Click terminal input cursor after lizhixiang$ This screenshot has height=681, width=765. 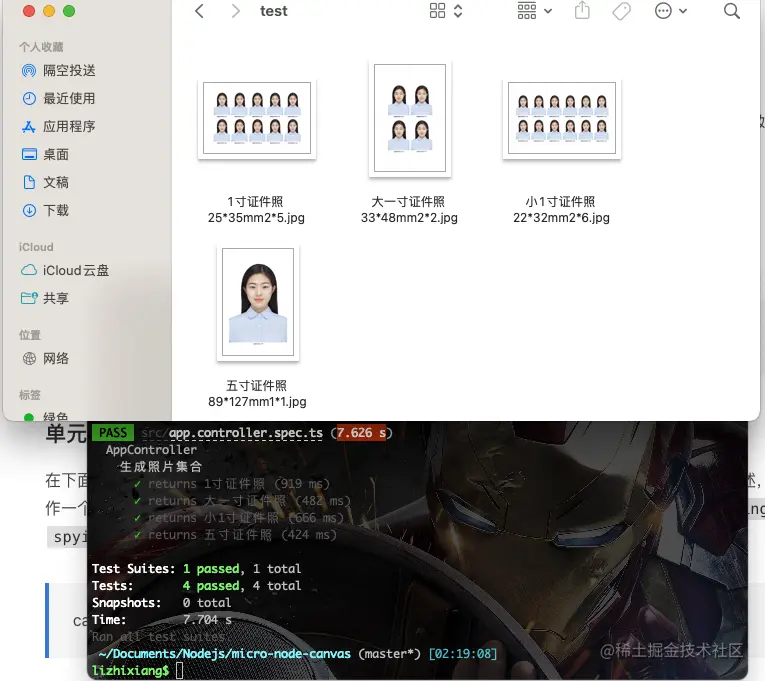click(180, 671)
